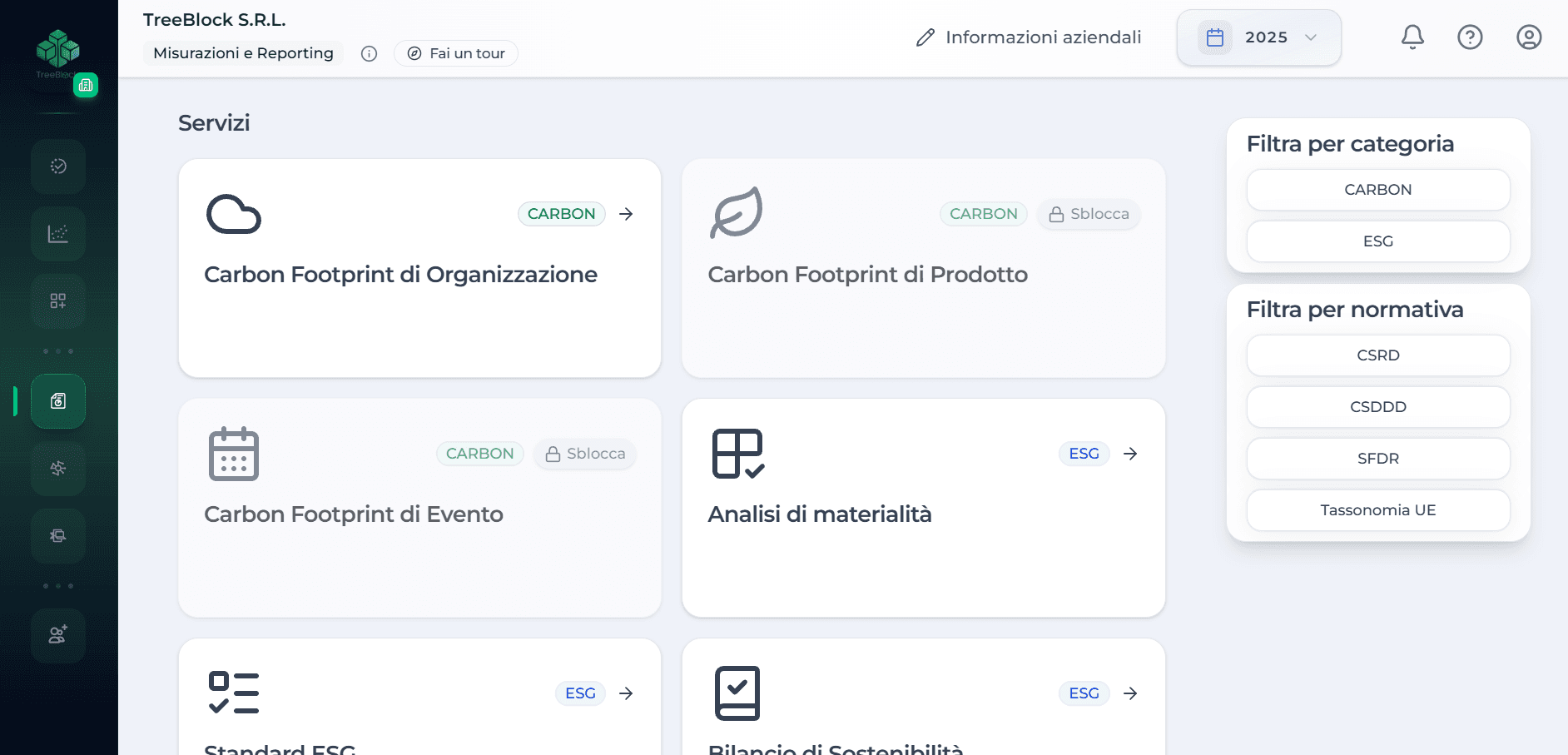Open Carbon Footprint di Organizzazione title
The width and height of the screenshot is (1568, 755).
click(x=400, y=275)
